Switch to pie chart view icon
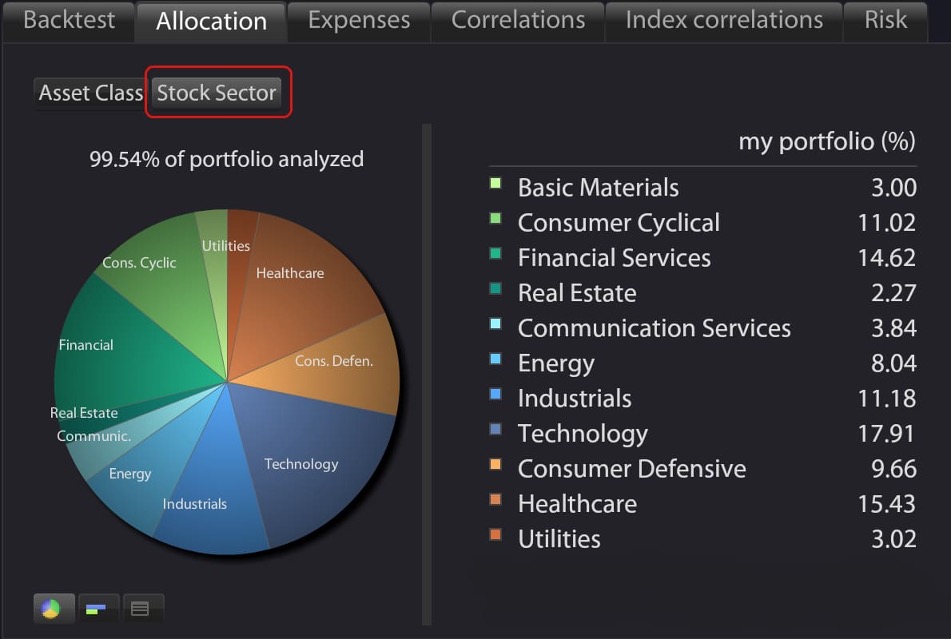The height and width of the screenshot is (640, 952). [52, 608]
